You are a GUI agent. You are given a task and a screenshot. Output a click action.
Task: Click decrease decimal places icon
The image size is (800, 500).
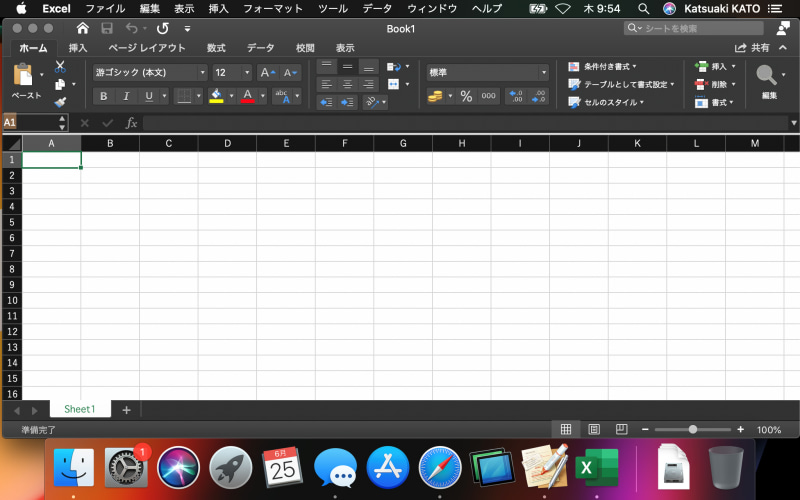[x=538, y=96]
